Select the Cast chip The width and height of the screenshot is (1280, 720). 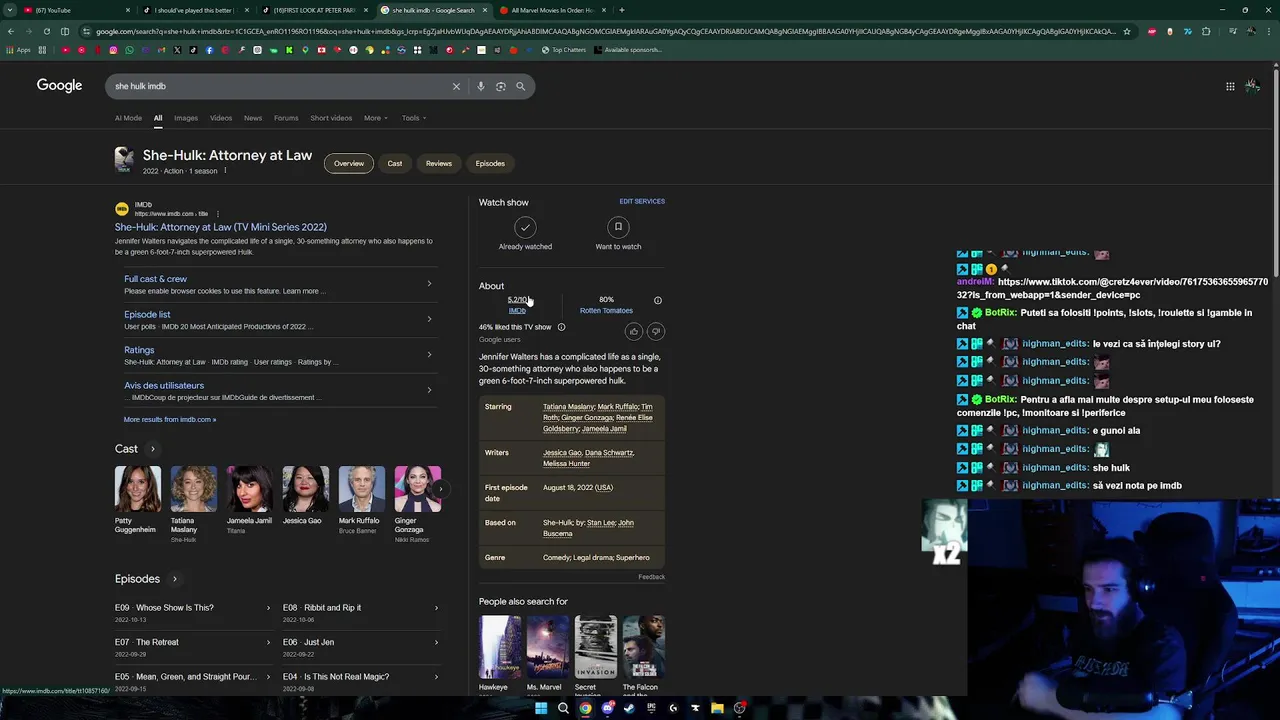(x=395, y=163)
